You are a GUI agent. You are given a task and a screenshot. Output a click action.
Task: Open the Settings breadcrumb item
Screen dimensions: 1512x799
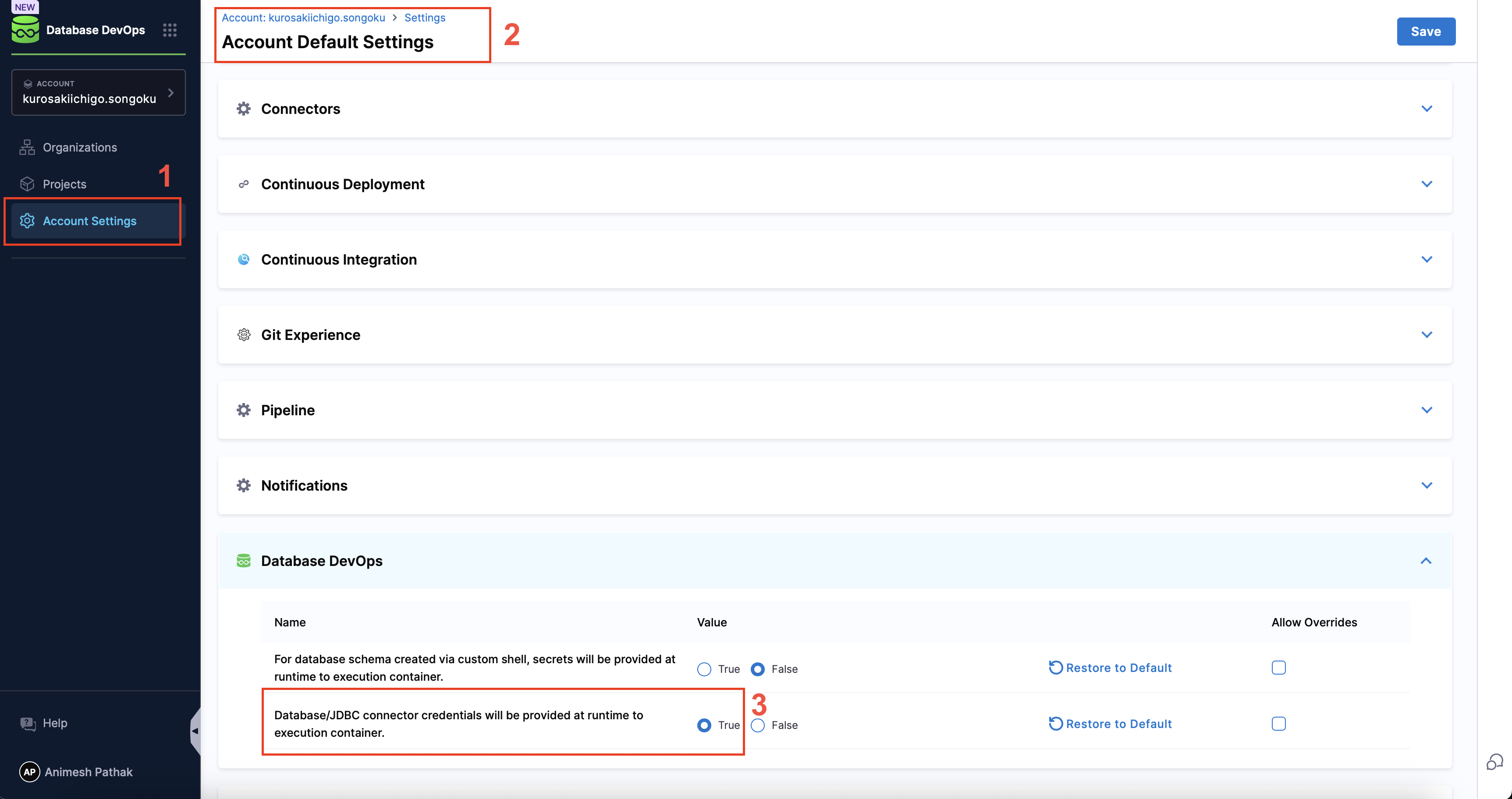click(x=424, y=18)
